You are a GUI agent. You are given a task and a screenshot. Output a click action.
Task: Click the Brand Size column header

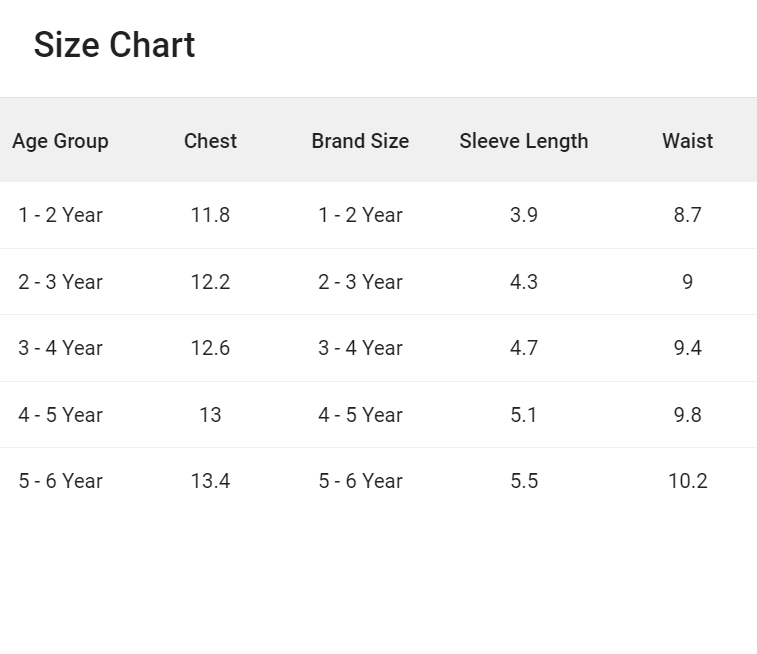pyautogui.click(x=360, y=141)
